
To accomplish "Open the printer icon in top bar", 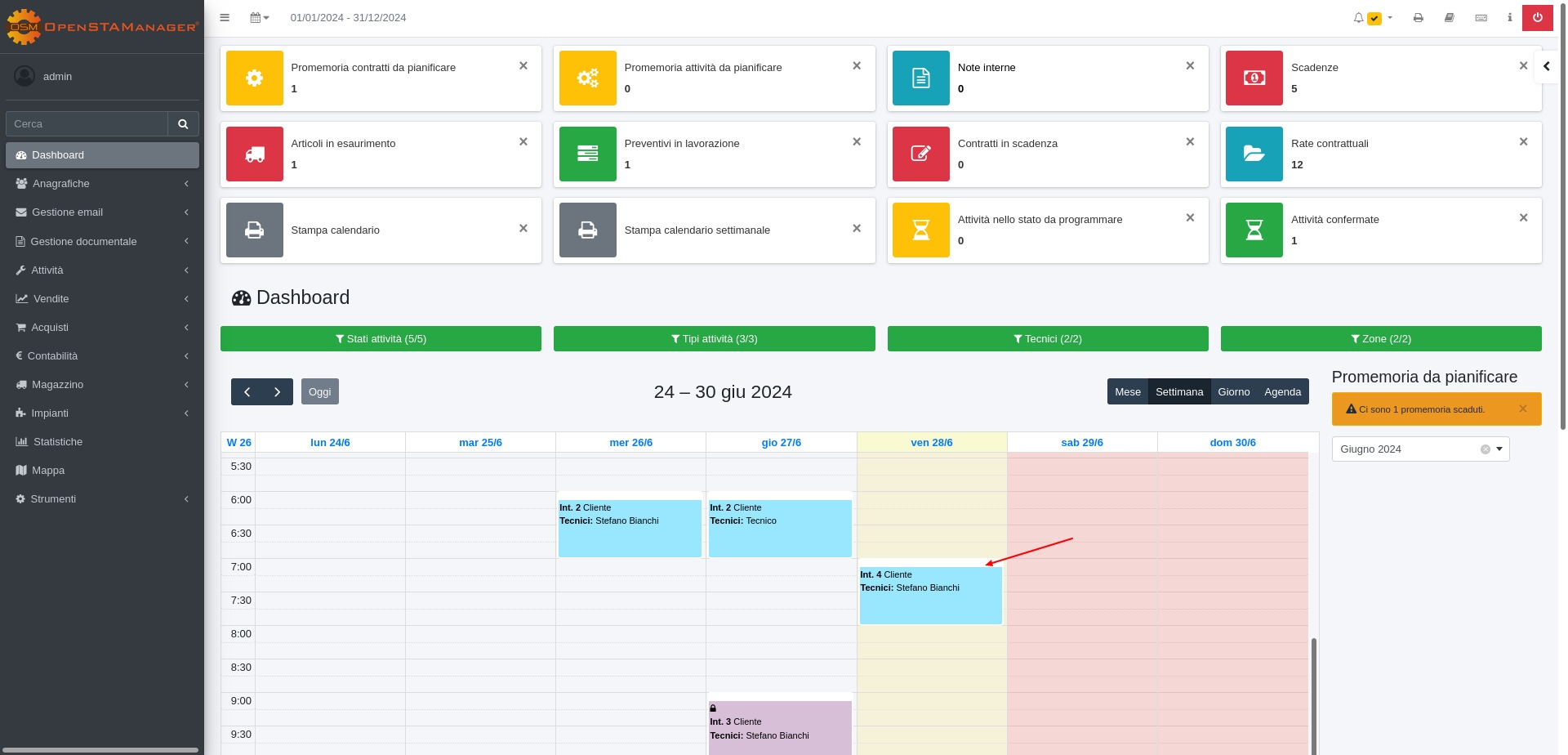I will click(x=1418, y=17).
